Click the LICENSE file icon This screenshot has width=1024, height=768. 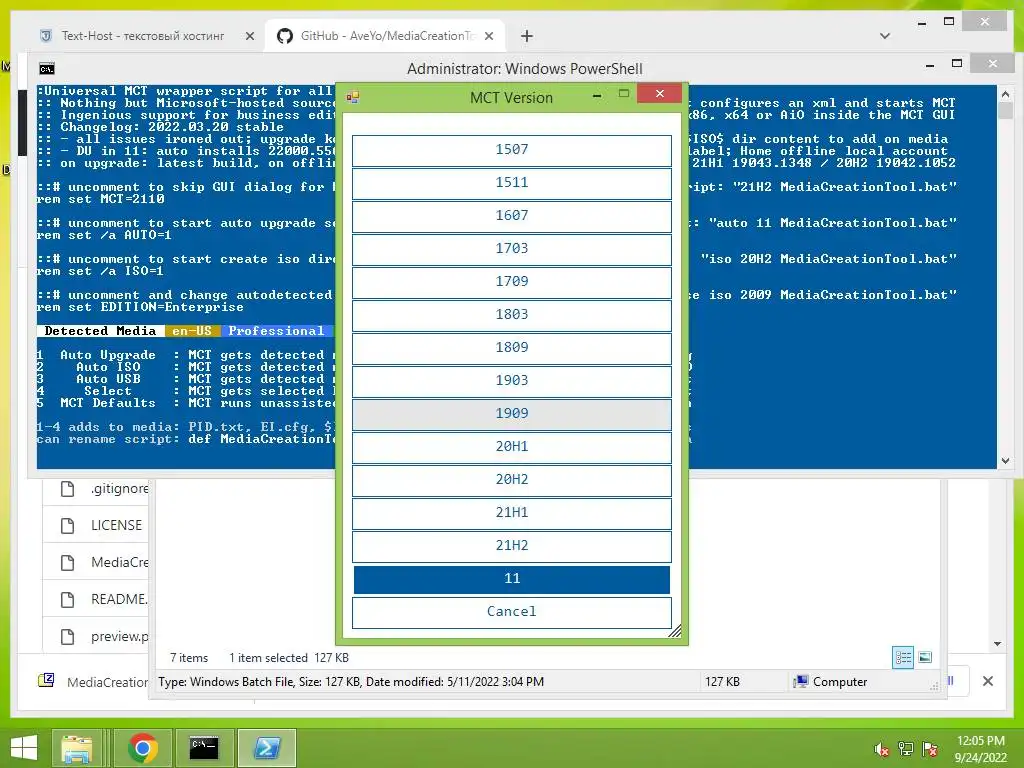click(67, 525)
